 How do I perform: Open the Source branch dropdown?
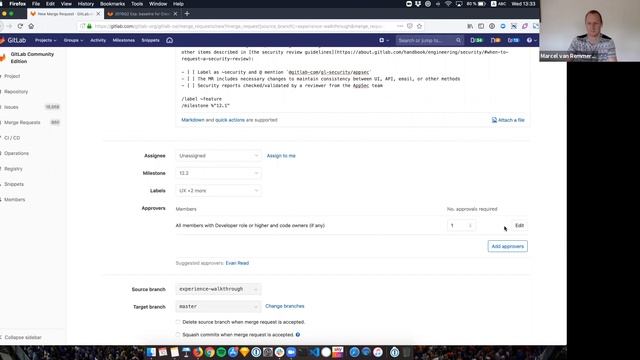click(x=218, y=289)
